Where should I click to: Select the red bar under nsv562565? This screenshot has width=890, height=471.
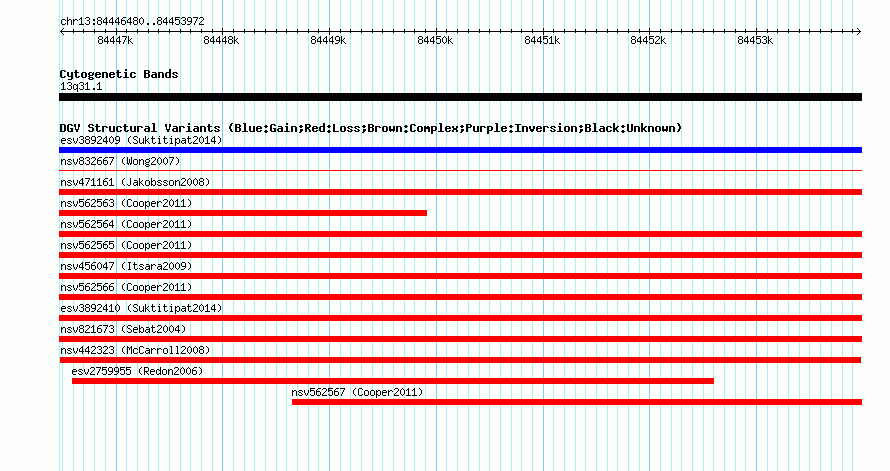[460, 255]
